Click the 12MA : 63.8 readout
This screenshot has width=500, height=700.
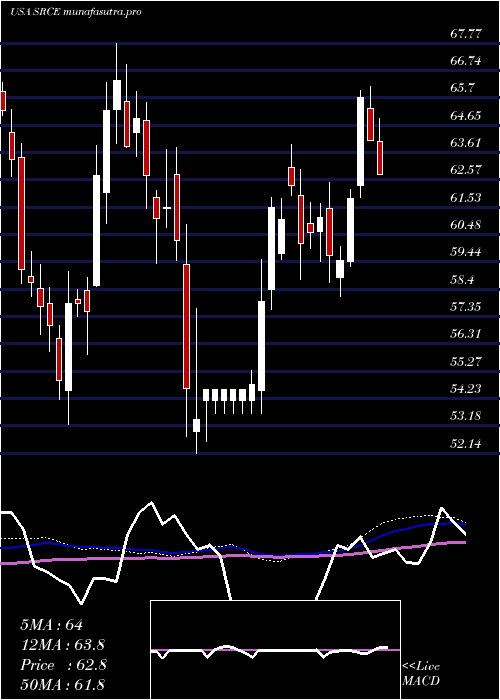[63, 645]
